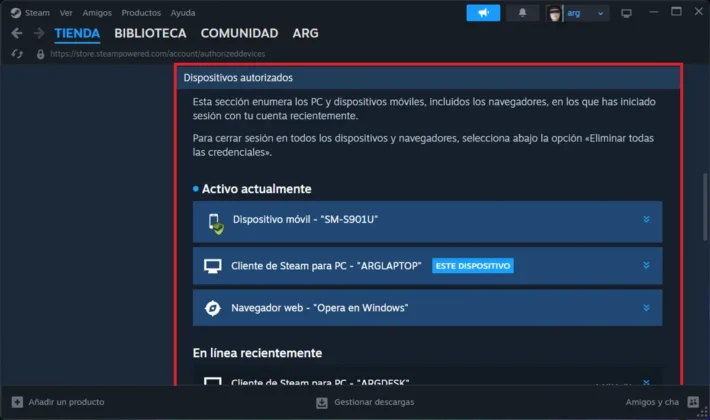Viewport: 710px width, 420px height.
Task: Open the Ayuda menu
Action: point(183,13)
